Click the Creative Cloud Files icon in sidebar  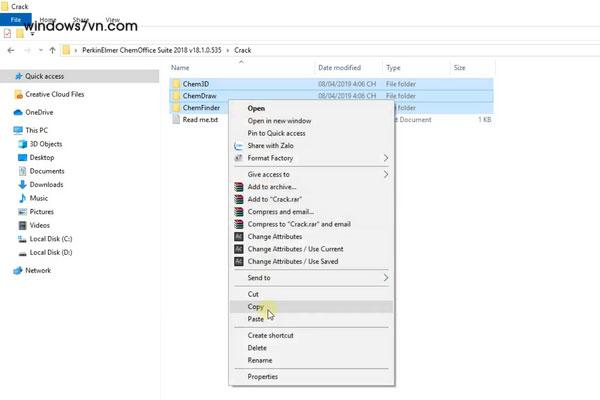point(19,94)
